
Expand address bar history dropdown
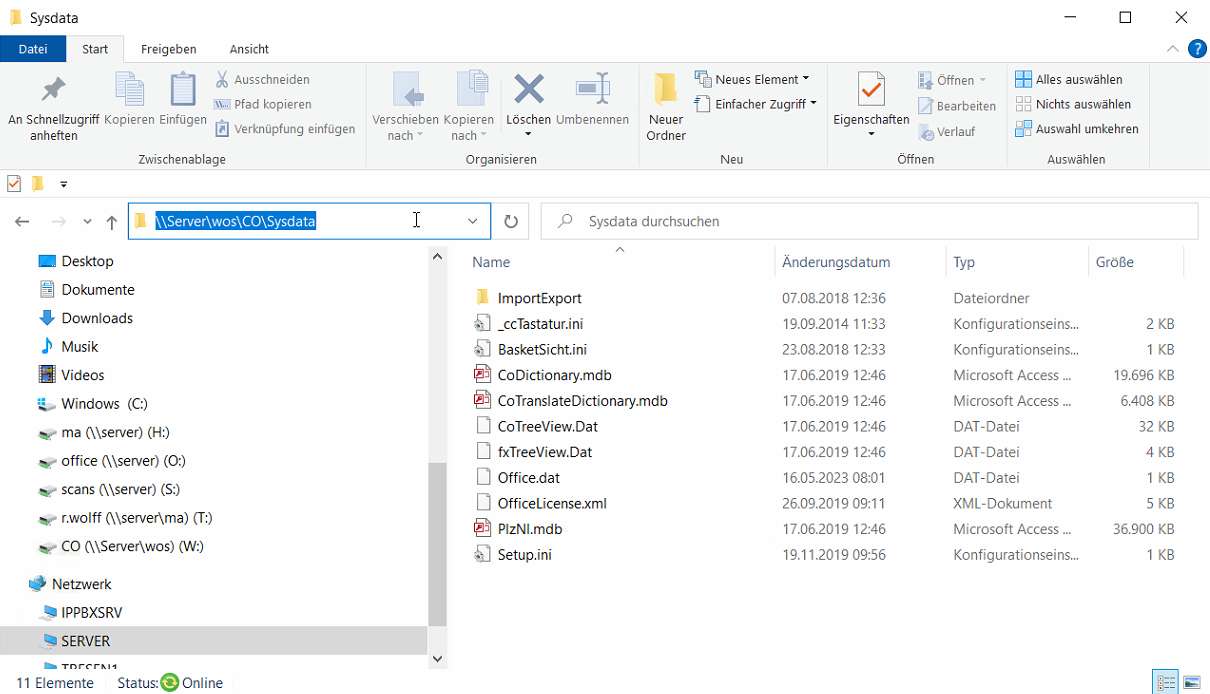pyautogui.click(x=473, y=222)
